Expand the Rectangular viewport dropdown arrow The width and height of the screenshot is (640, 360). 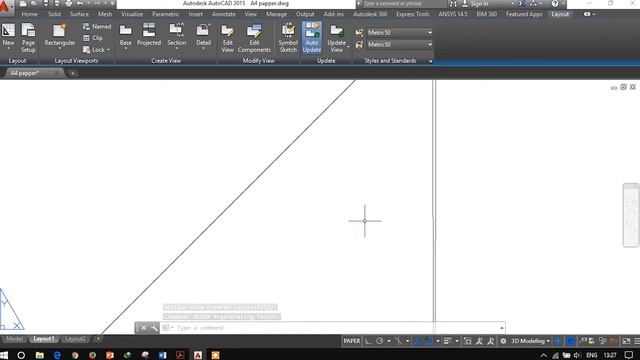coord(60,49)
